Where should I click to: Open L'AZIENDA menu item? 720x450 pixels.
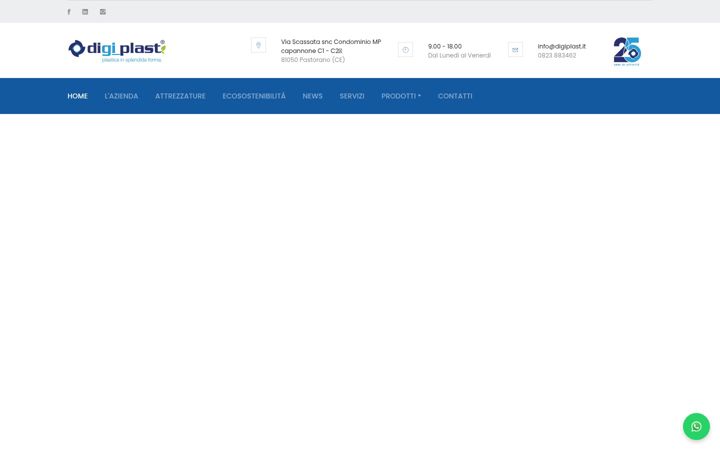click(121, 96)
